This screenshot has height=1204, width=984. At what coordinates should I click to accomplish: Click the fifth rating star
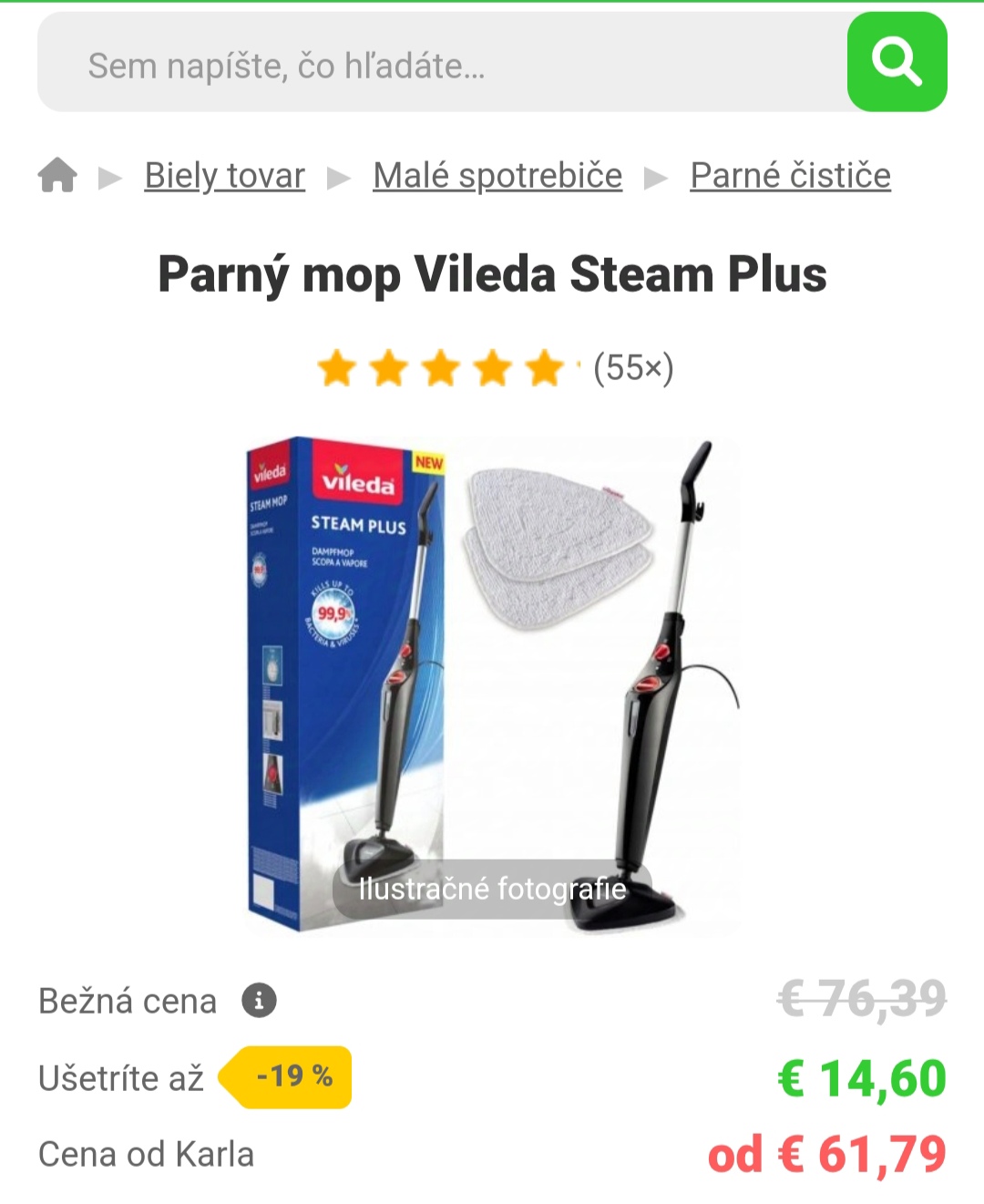pos(545,369)
